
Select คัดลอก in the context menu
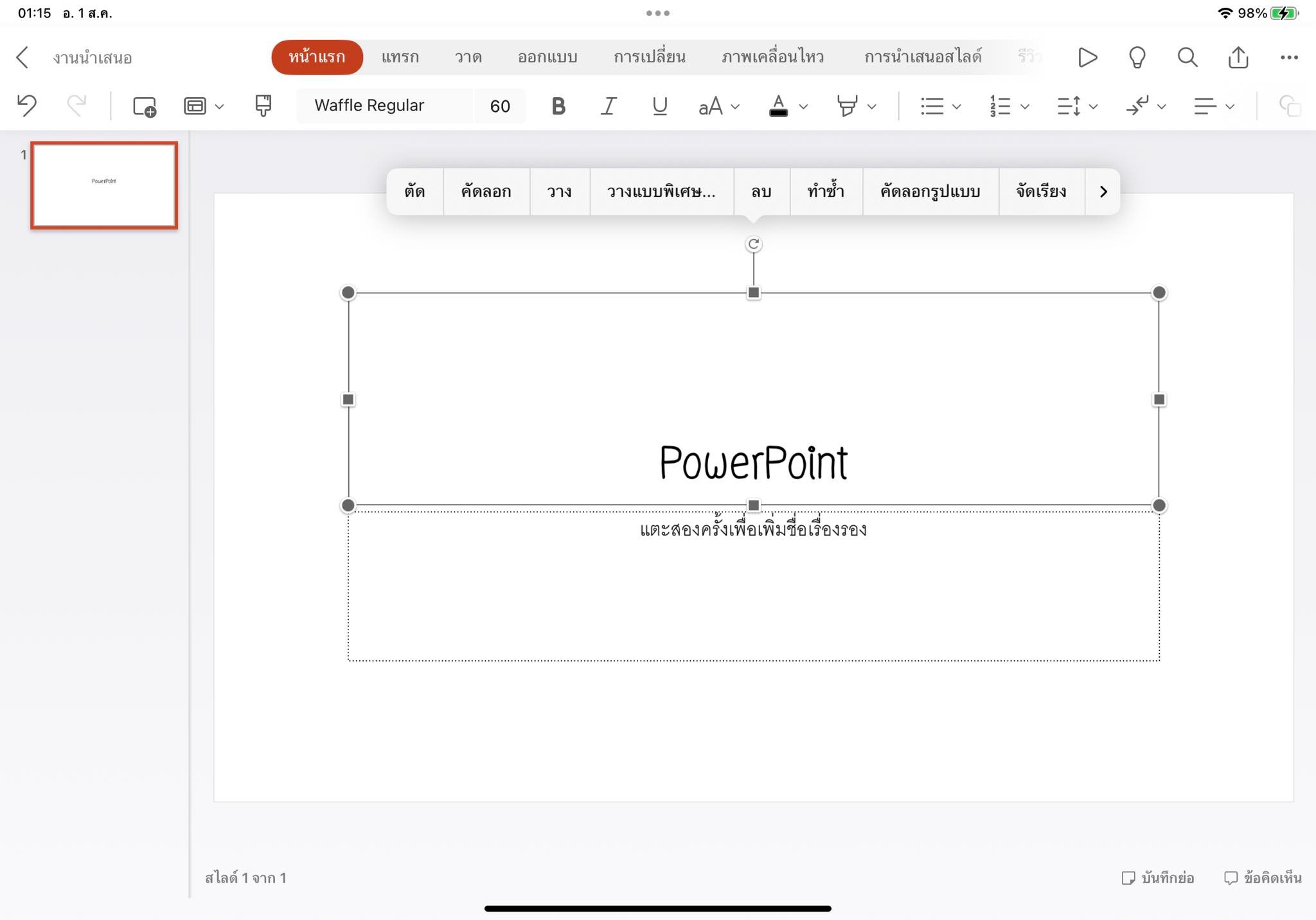(x=486, y=192)
